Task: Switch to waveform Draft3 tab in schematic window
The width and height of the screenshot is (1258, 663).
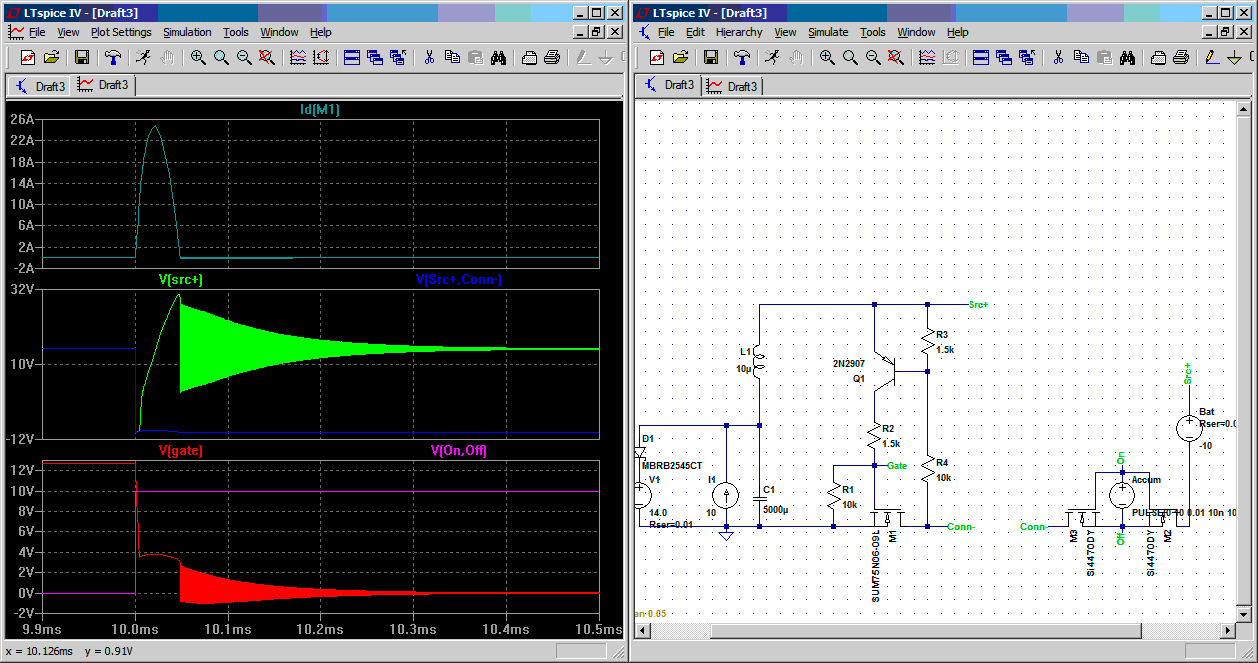Action: pos(733,86)
